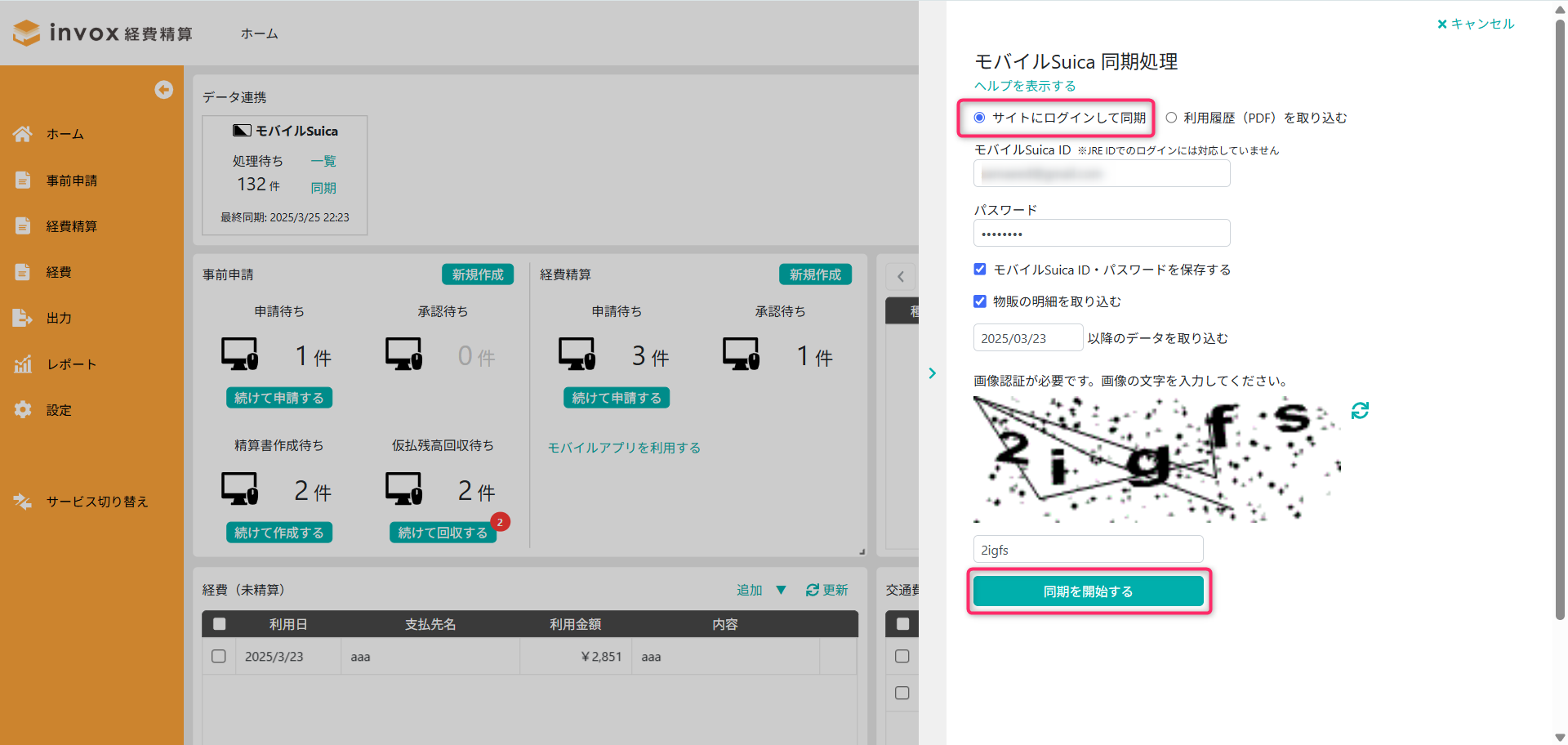Click キャンセル link
The image size is (1568, 745).
click(1476, 24)
